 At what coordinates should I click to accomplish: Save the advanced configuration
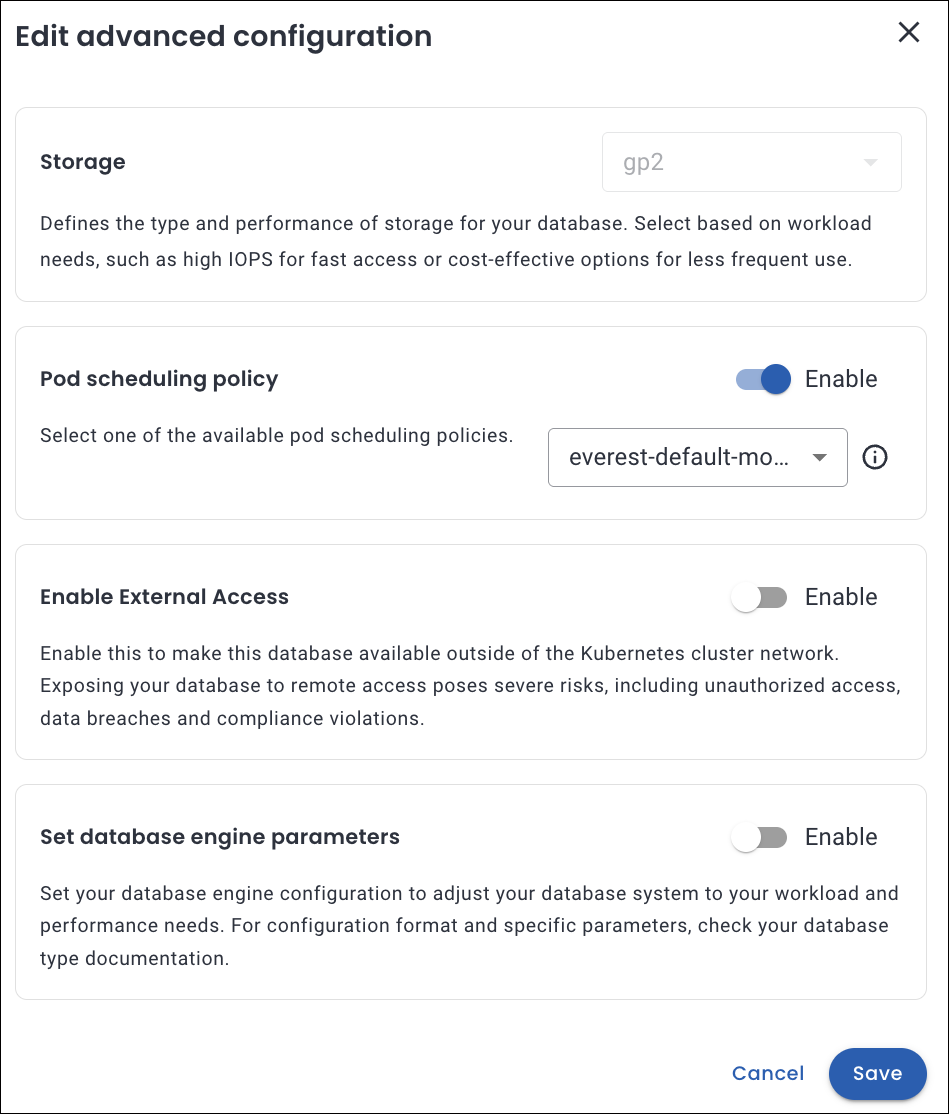[x=877, y=1073]
